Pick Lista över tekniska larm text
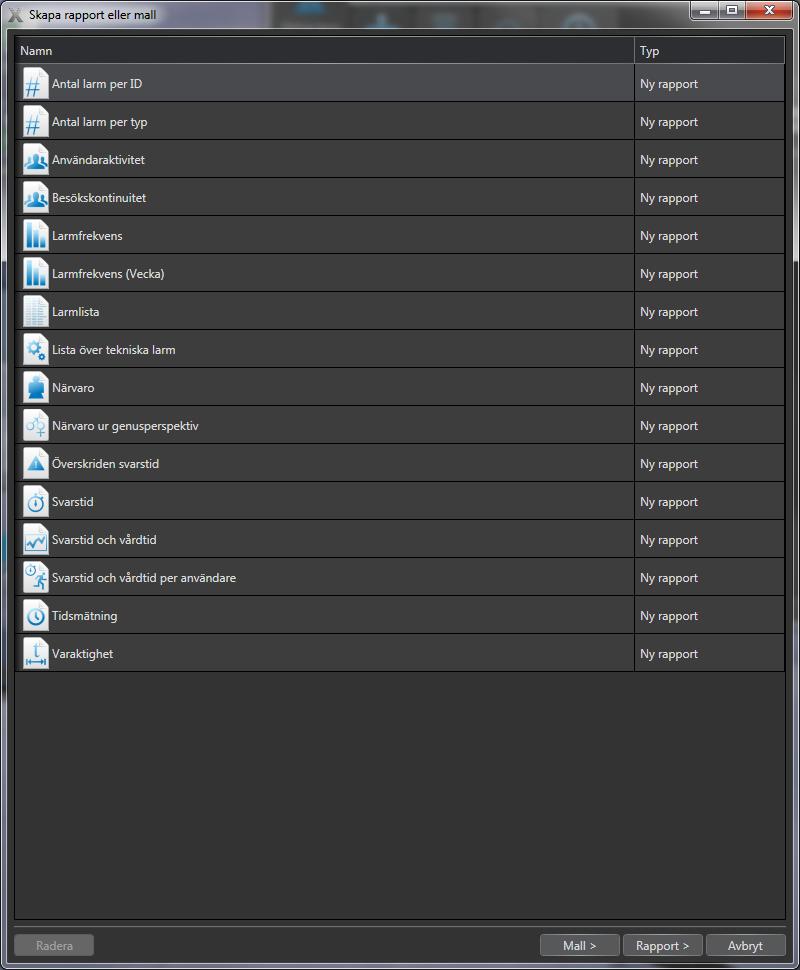Viewport: 800px width, 970px height. (114, 350)
